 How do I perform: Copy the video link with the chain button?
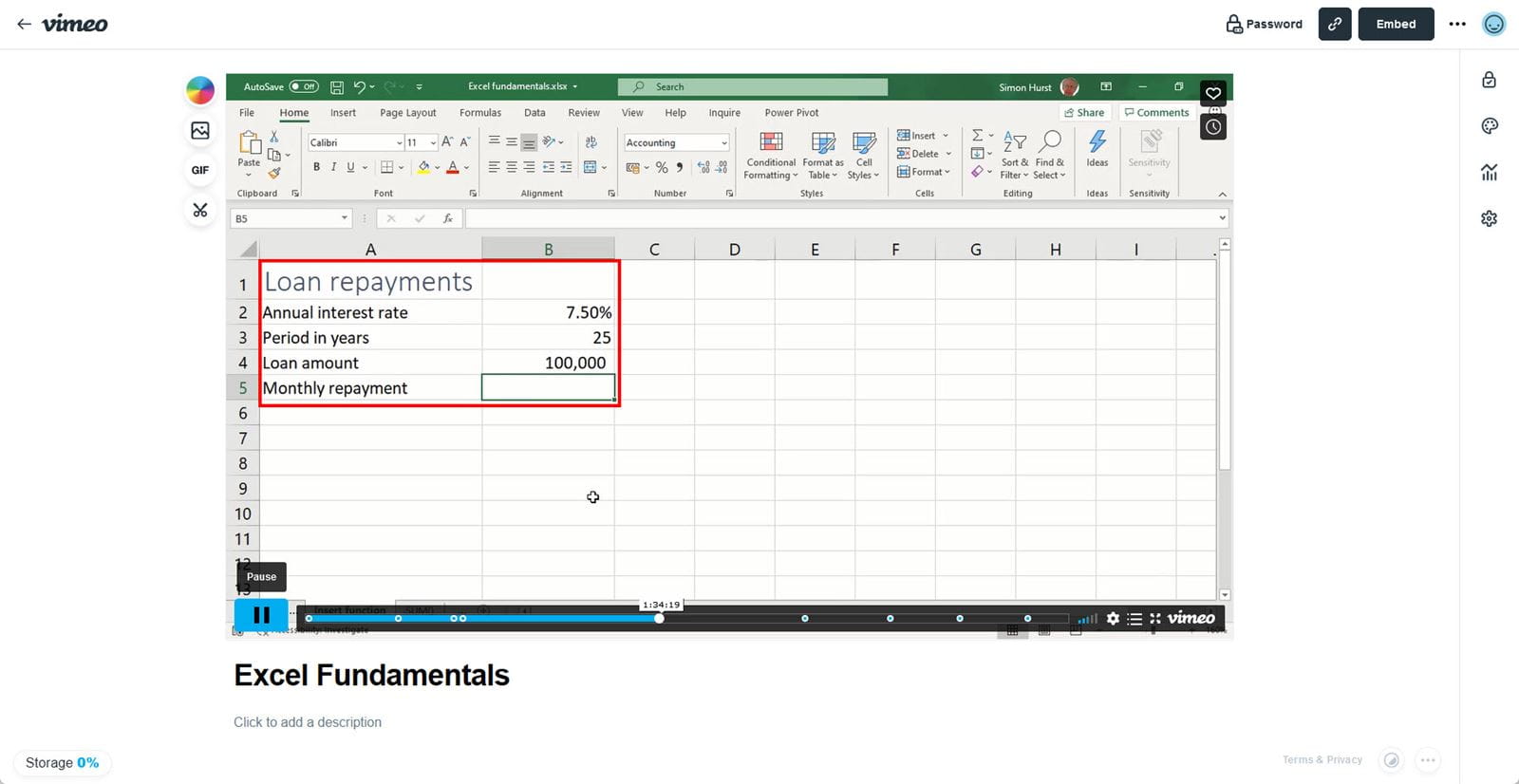tap(1334, 24)
